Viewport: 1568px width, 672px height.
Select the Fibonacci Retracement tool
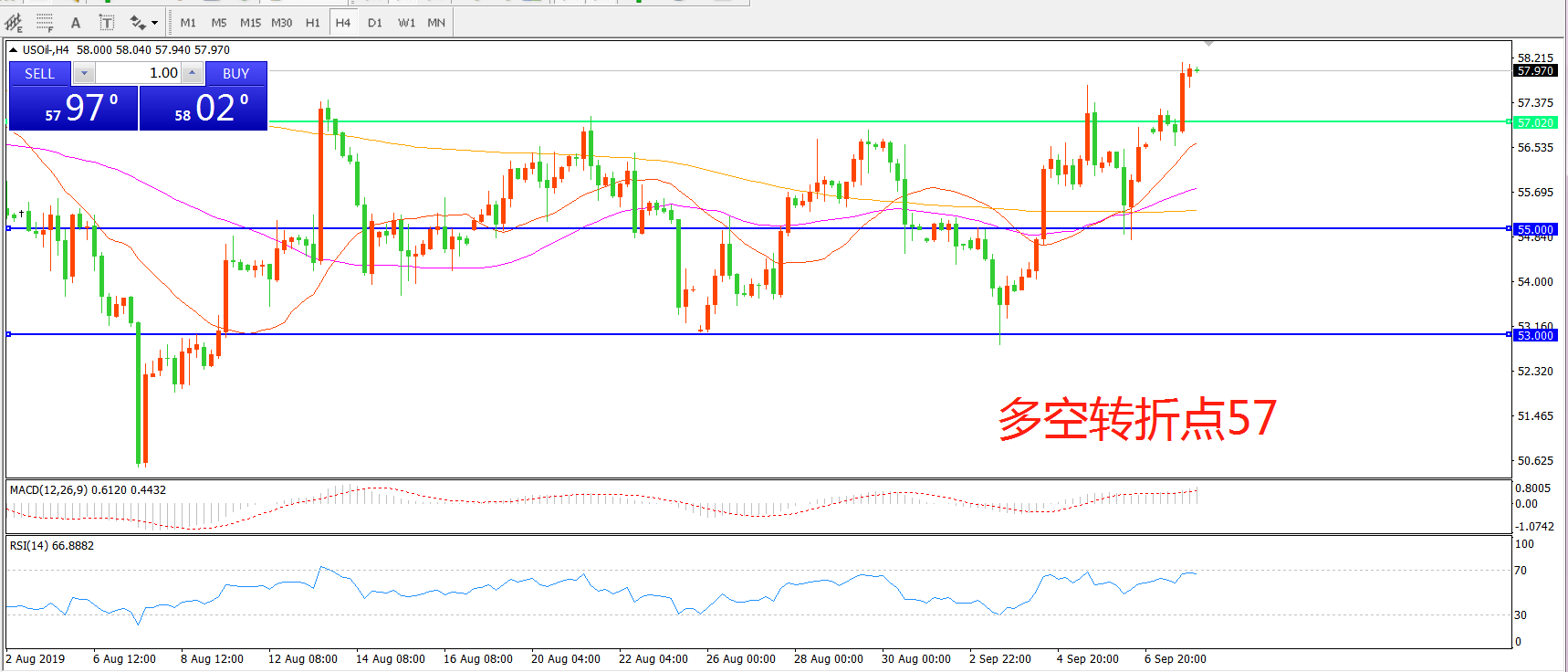click(45, 22)
